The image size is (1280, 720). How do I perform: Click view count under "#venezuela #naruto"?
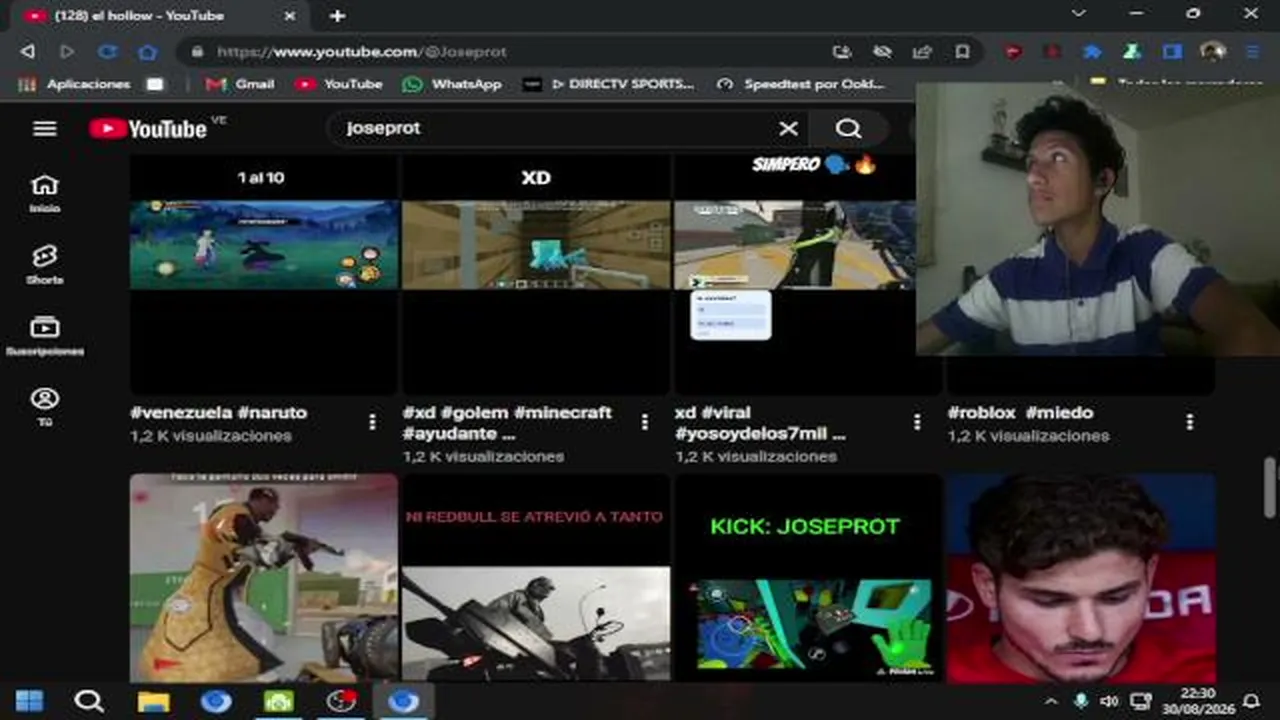(x=211, y=436)
